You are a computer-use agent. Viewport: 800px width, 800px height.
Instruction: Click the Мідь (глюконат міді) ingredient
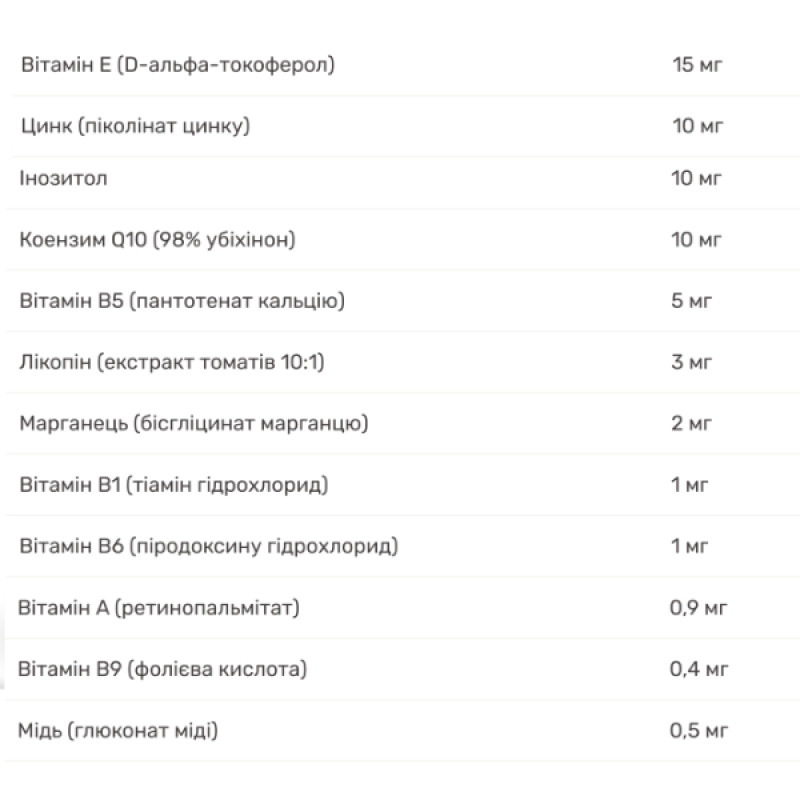[x=118, y=731]
